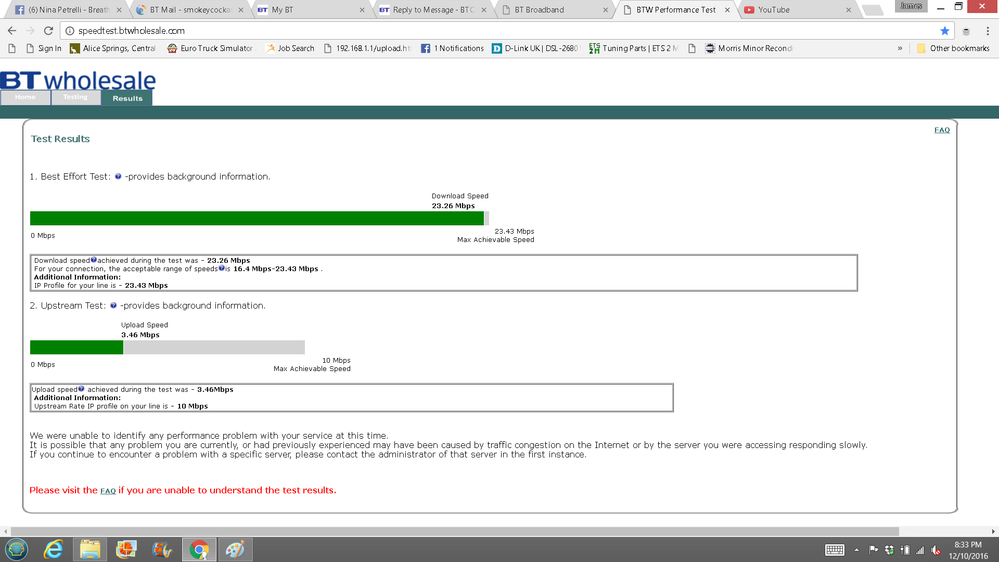The image size is (999, 562).
Task: Open FAQ link at top right
Action: (x=942, y=130)
